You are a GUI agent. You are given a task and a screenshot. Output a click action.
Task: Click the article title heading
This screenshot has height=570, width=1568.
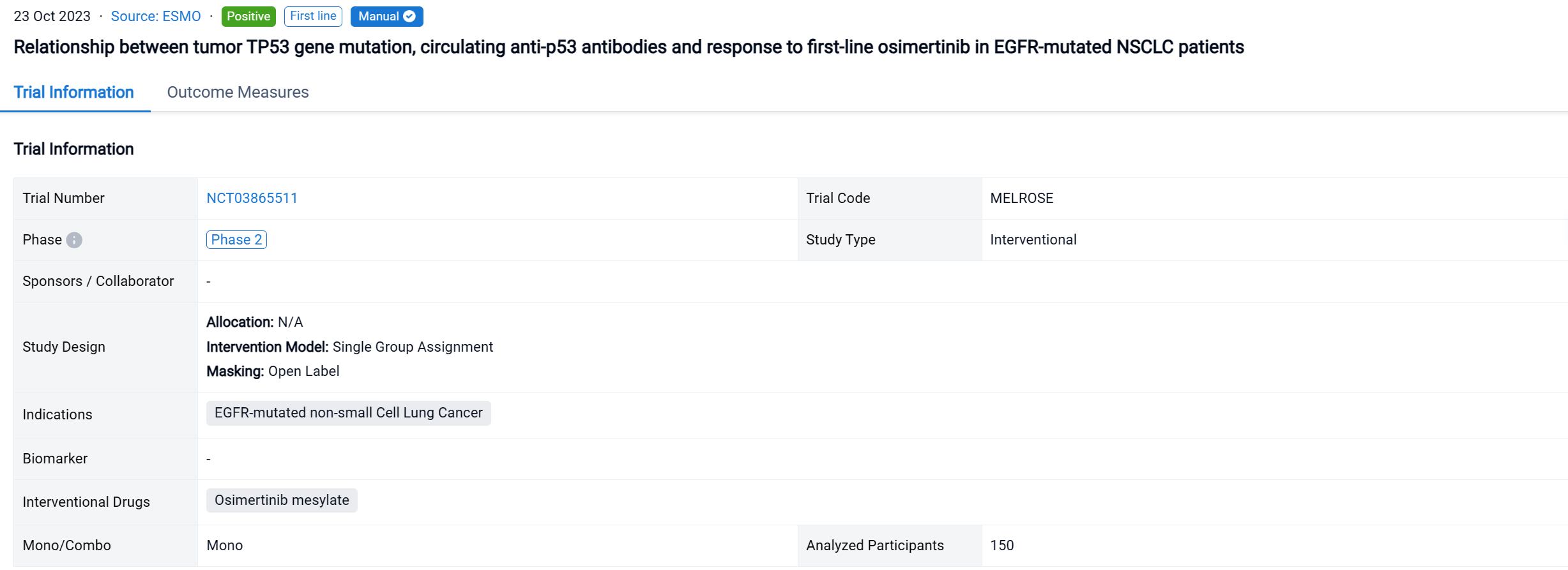click(628, 47)
